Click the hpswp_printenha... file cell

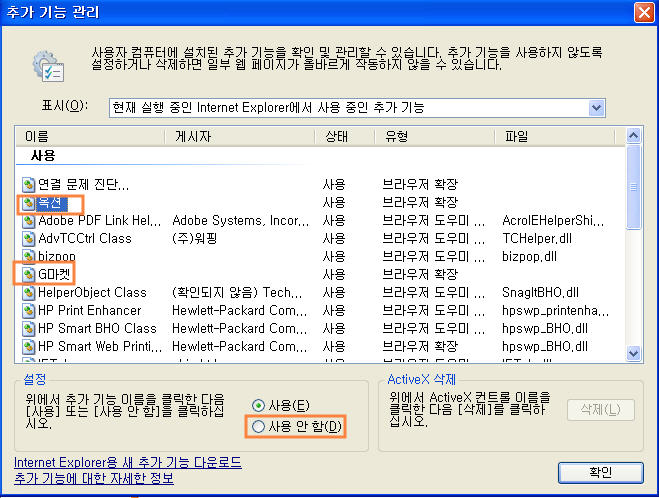click(x=555, y=311)
